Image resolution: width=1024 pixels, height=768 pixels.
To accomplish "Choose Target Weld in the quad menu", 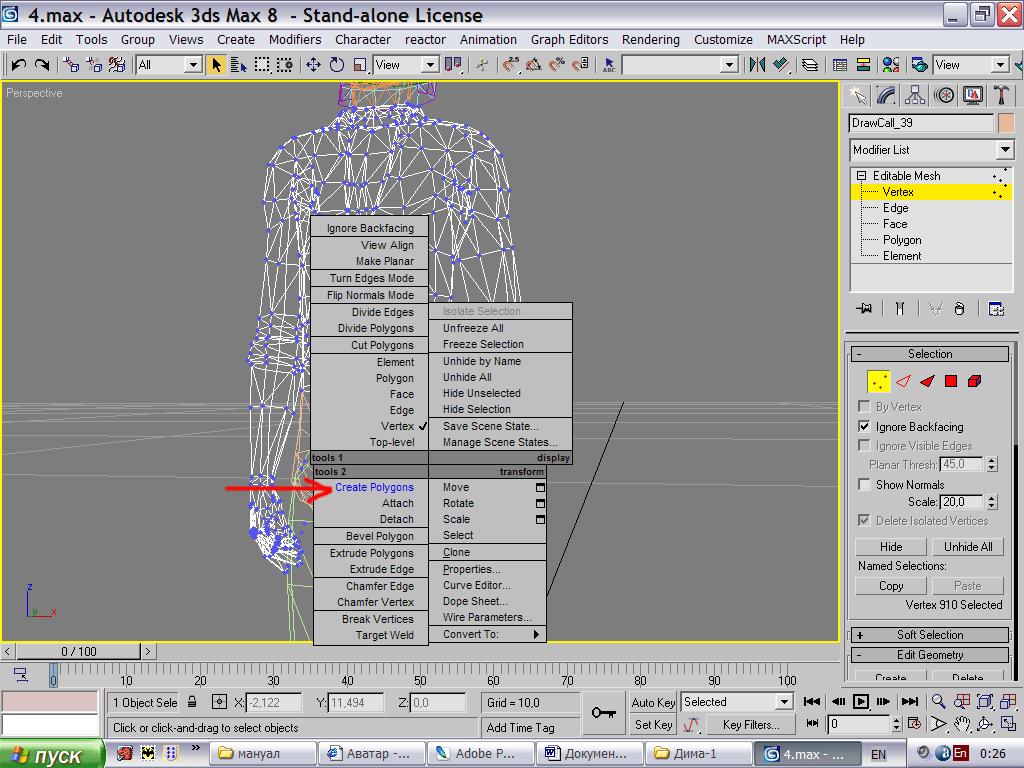I will pyautogui.click(x=385, y=635).
